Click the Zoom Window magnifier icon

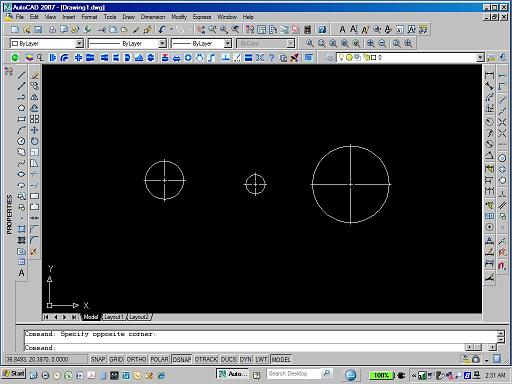pyautogui.click(x=310, y=43)
